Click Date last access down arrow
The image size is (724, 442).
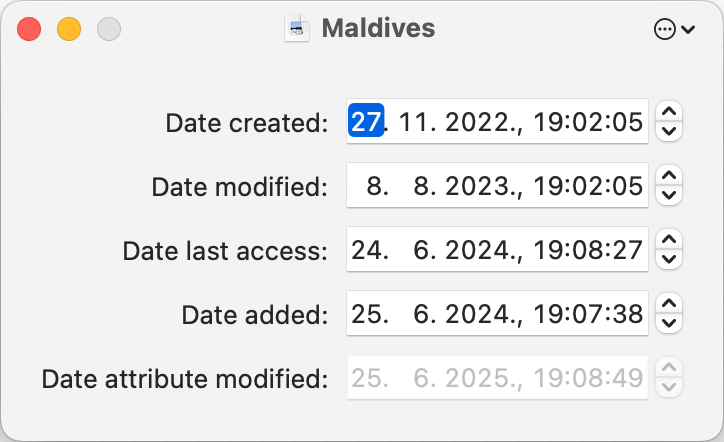(x=669, y=259)
